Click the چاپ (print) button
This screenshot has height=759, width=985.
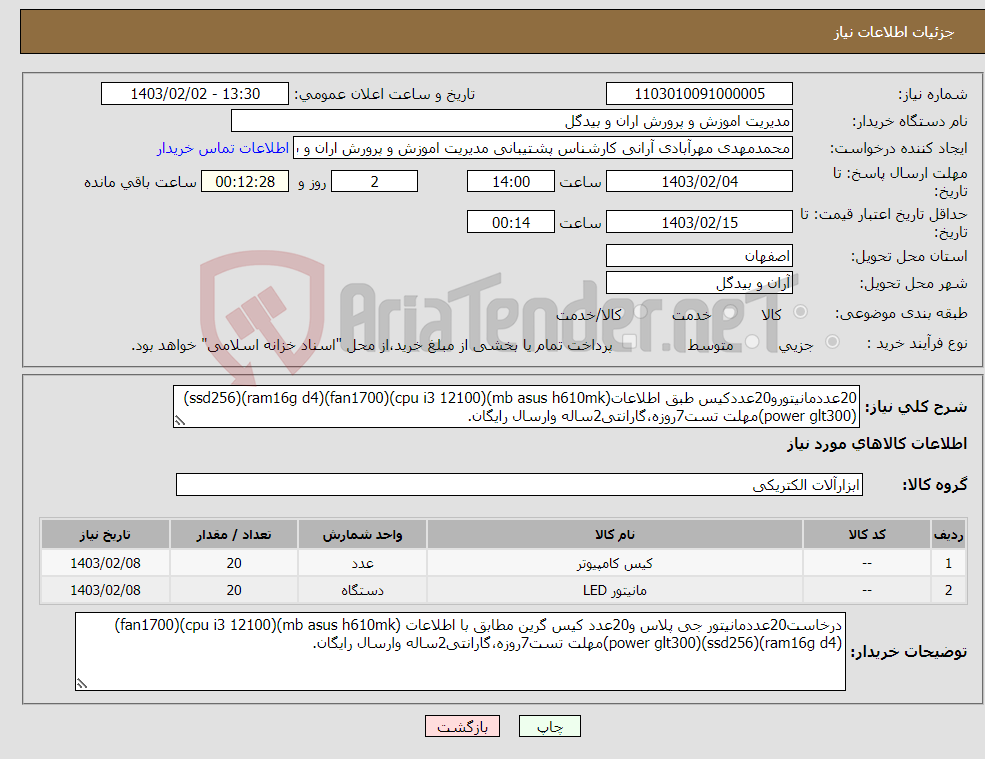[x=550, y=726]
